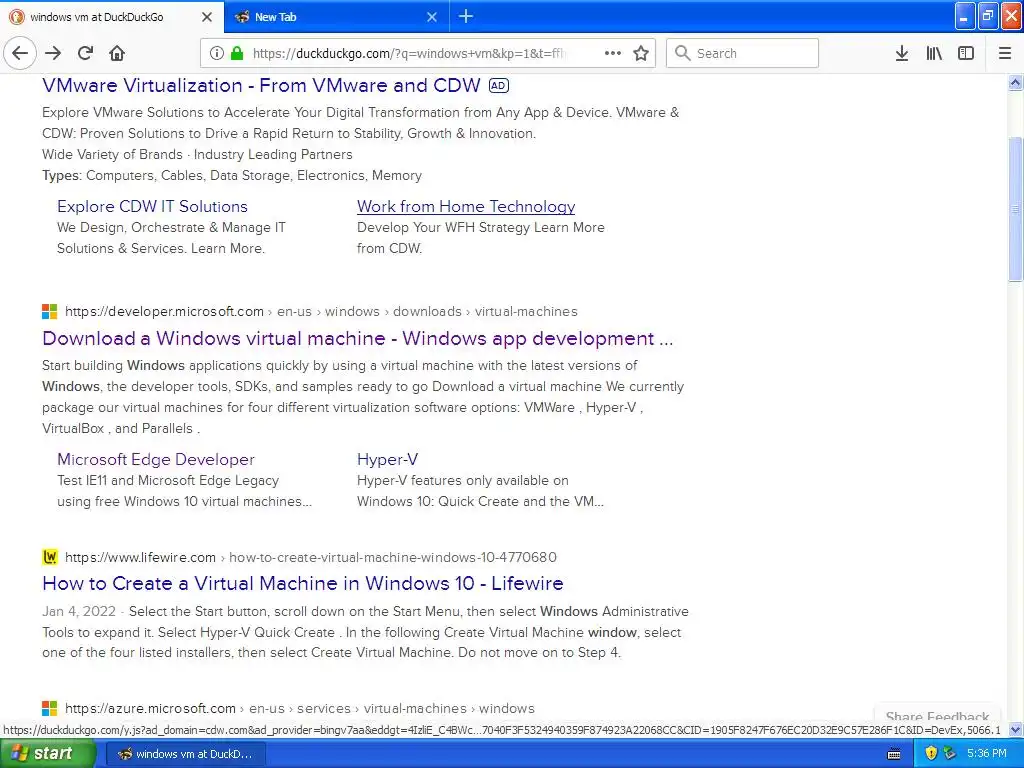Screen dimensions: 1024x768
Task: Select the 'windows vm at DuckD...' taskbar button
Action: pyautogui.click(x=185, y=754)
